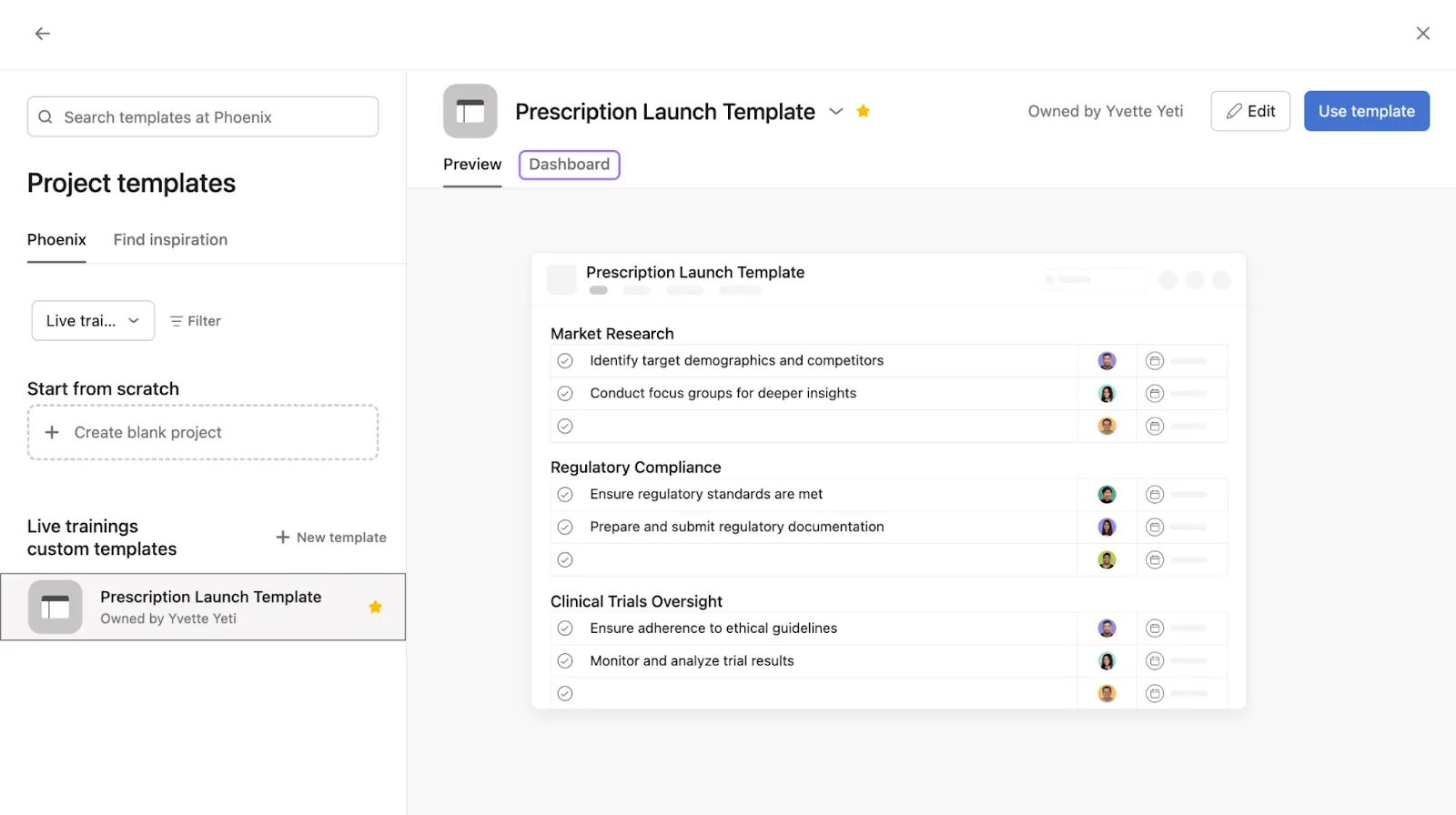Click the large template icon in header
This screenshot has height=815, width=1456.
(x=470, y=111)
